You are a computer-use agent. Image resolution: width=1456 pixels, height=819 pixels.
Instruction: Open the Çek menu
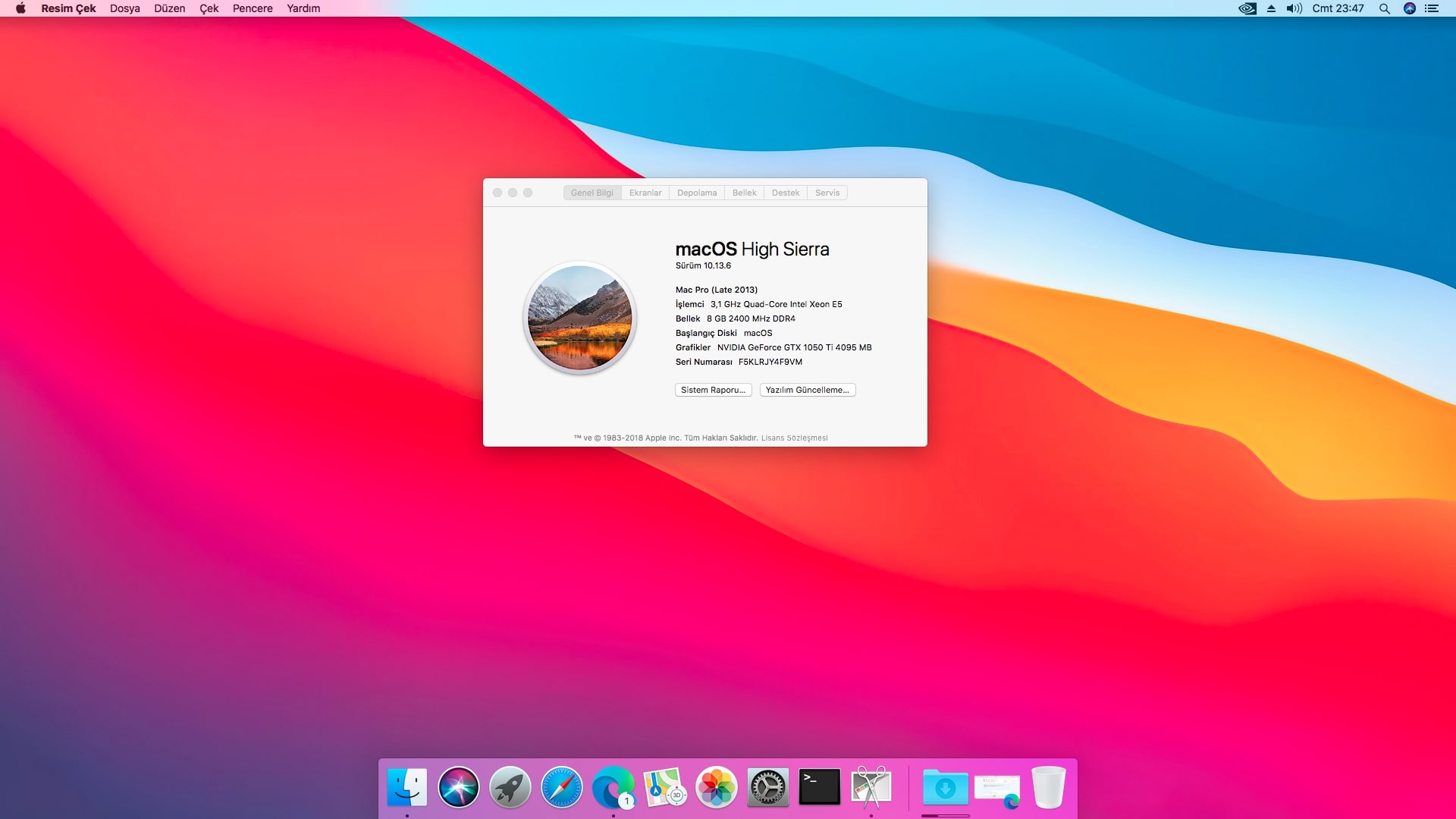pyautogui.click(x=209, y=8)
